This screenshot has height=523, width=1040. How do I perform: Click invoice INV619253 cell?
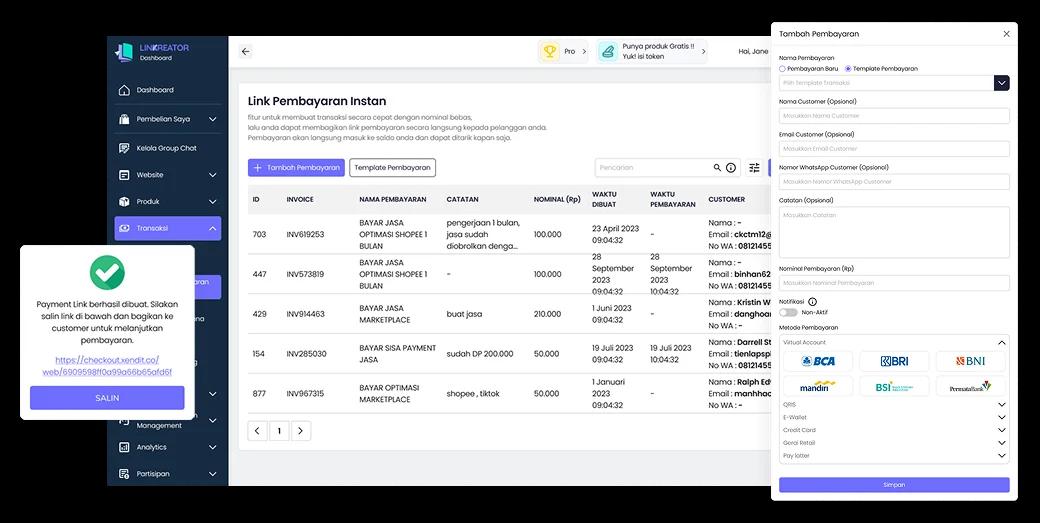click(305, 235)
